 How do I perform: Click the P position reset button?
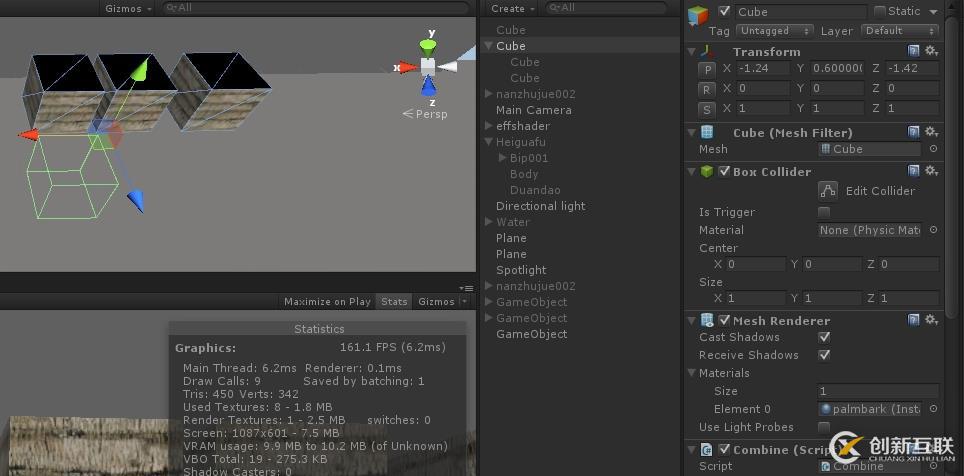pyautogui.click(x=706, y=69)
